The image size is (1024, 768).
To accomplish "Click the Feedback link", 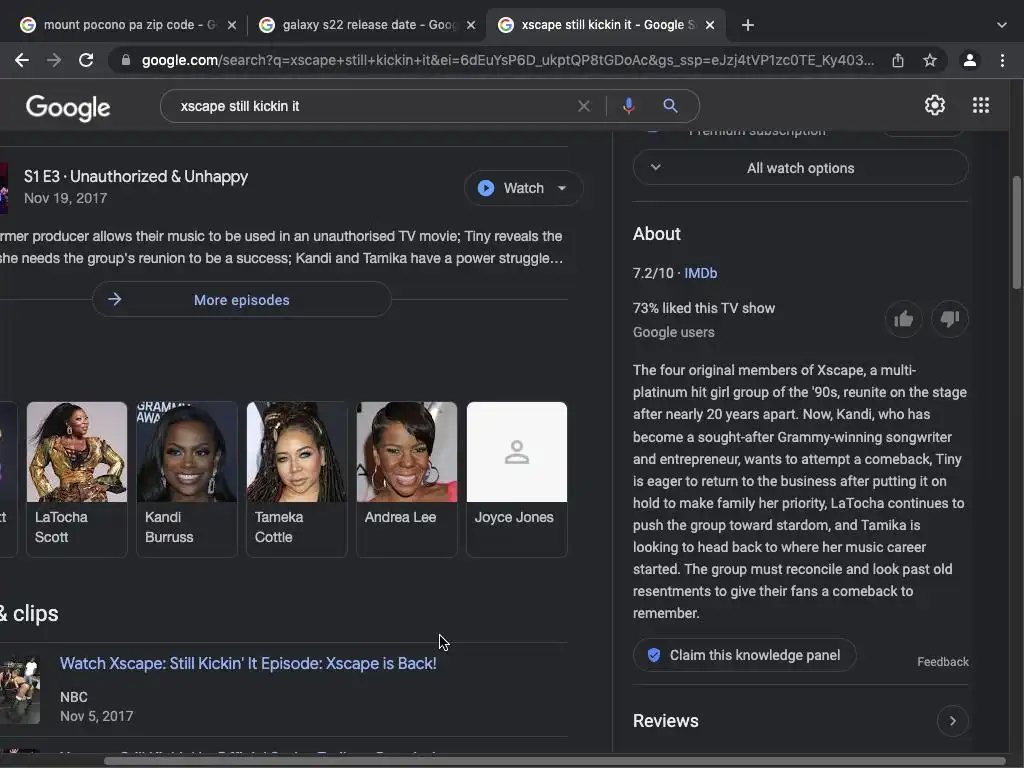I will tap(942, 662).
